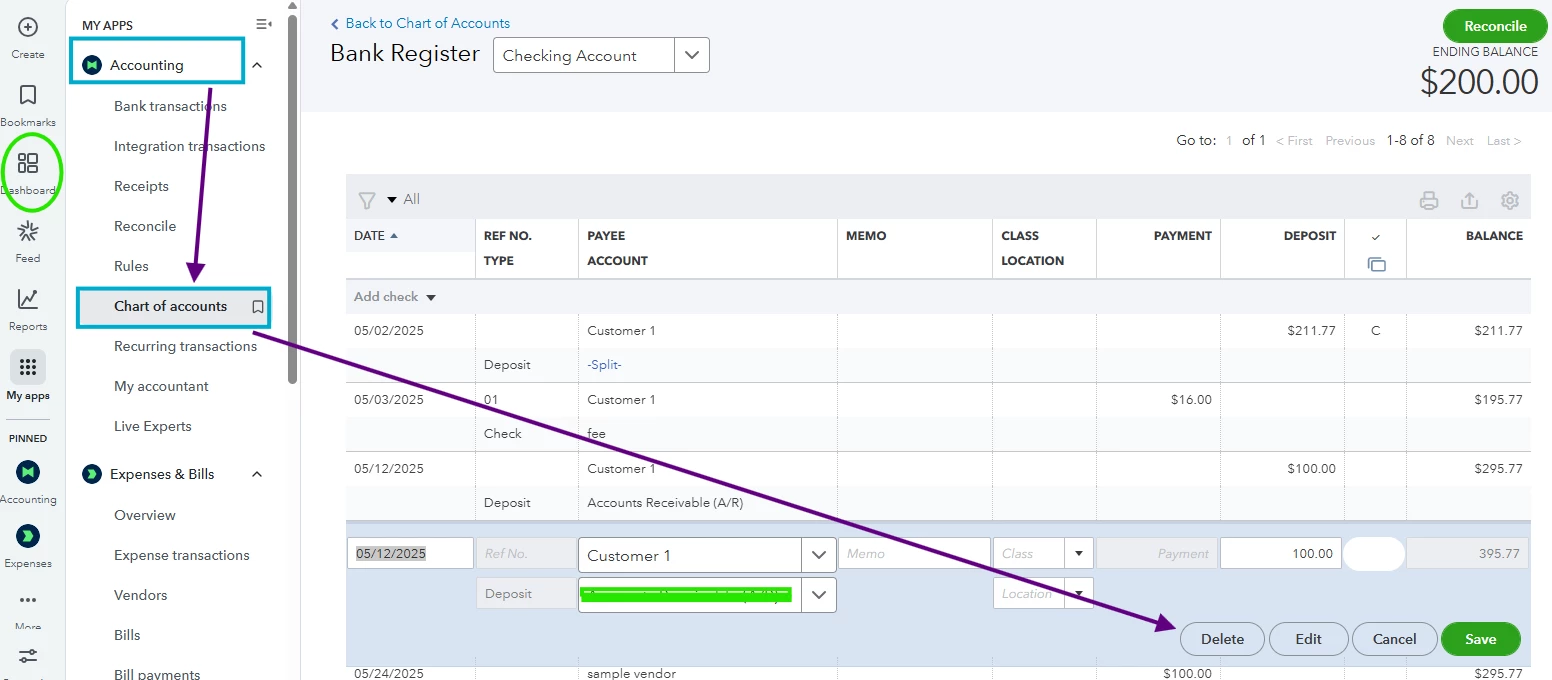Collapse the Expenses & Bills chevron

tap(257, 474)
